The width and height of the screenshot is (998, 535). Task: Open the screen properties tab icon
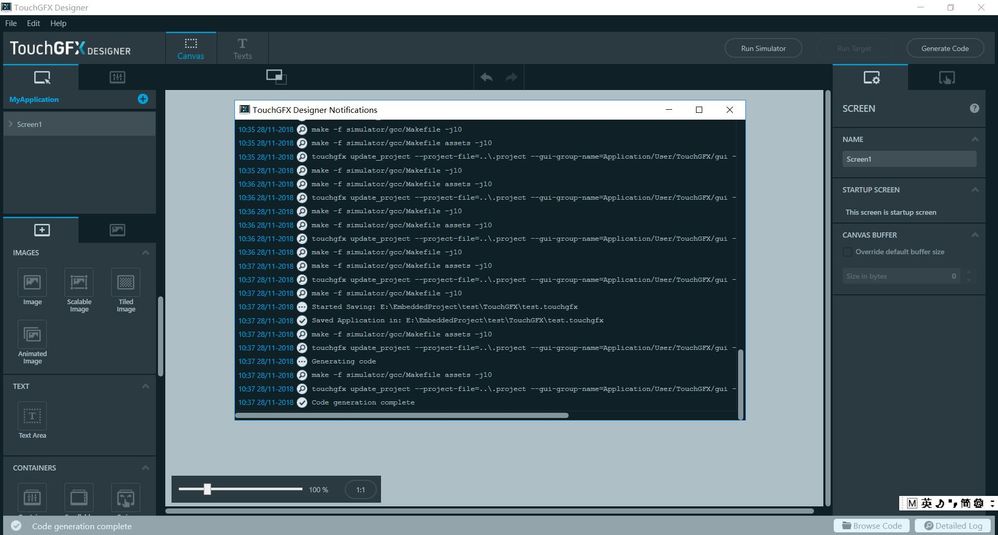(871, 77)
